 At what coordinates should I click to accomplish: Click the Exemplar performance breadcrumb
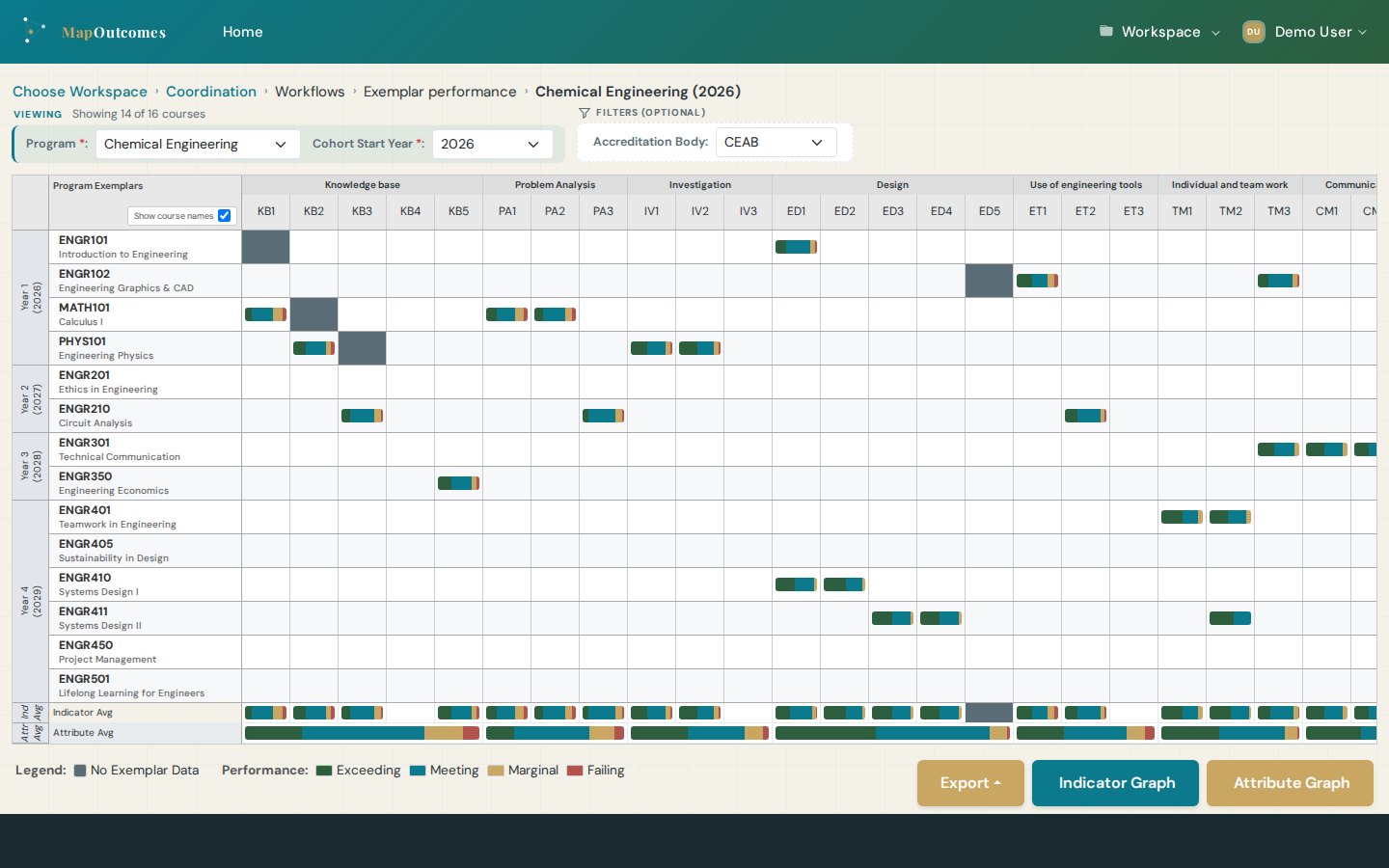click(x=440, y=92)
